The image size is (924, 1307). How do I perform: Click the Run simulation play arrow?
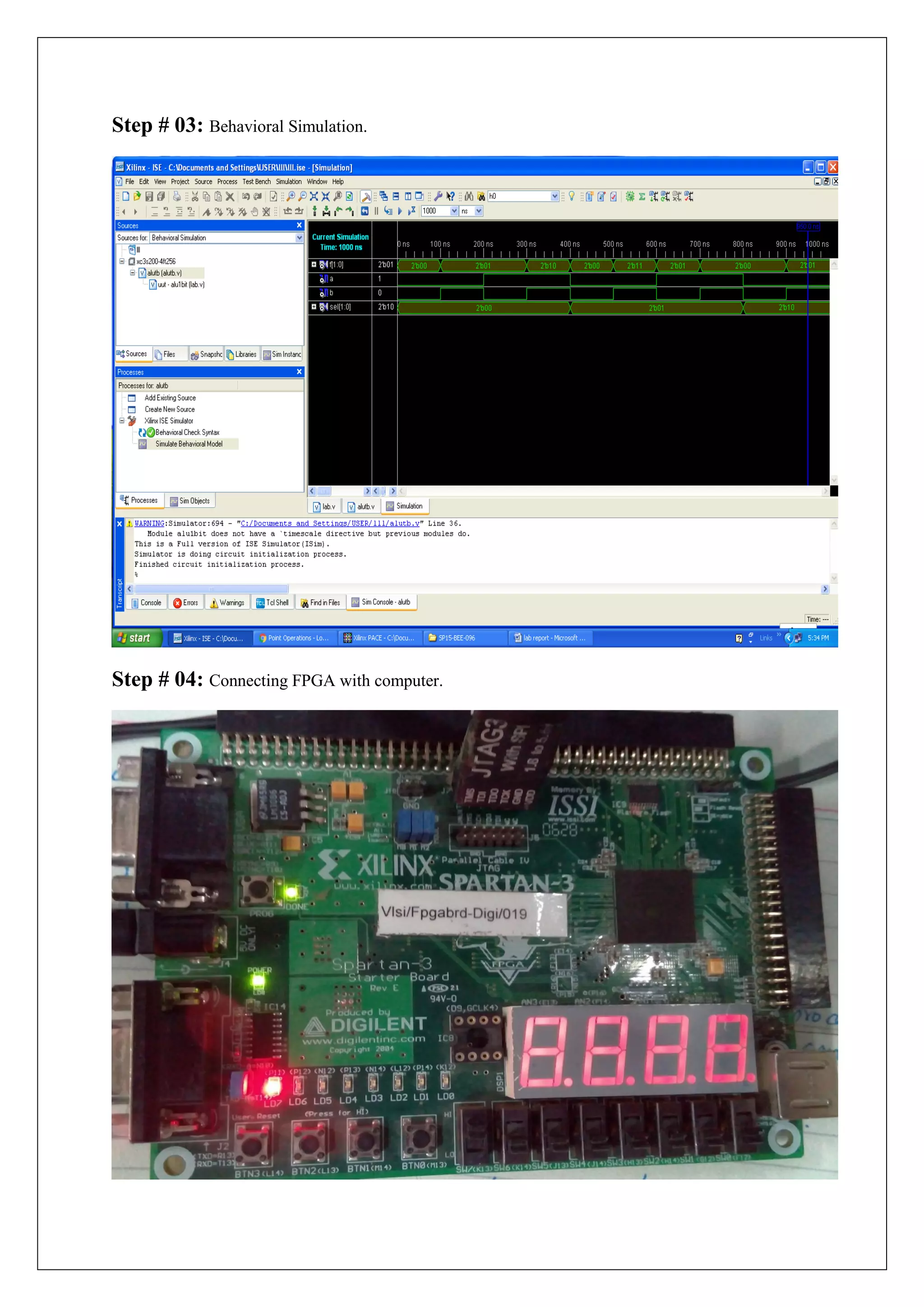(x=400, y=211)
